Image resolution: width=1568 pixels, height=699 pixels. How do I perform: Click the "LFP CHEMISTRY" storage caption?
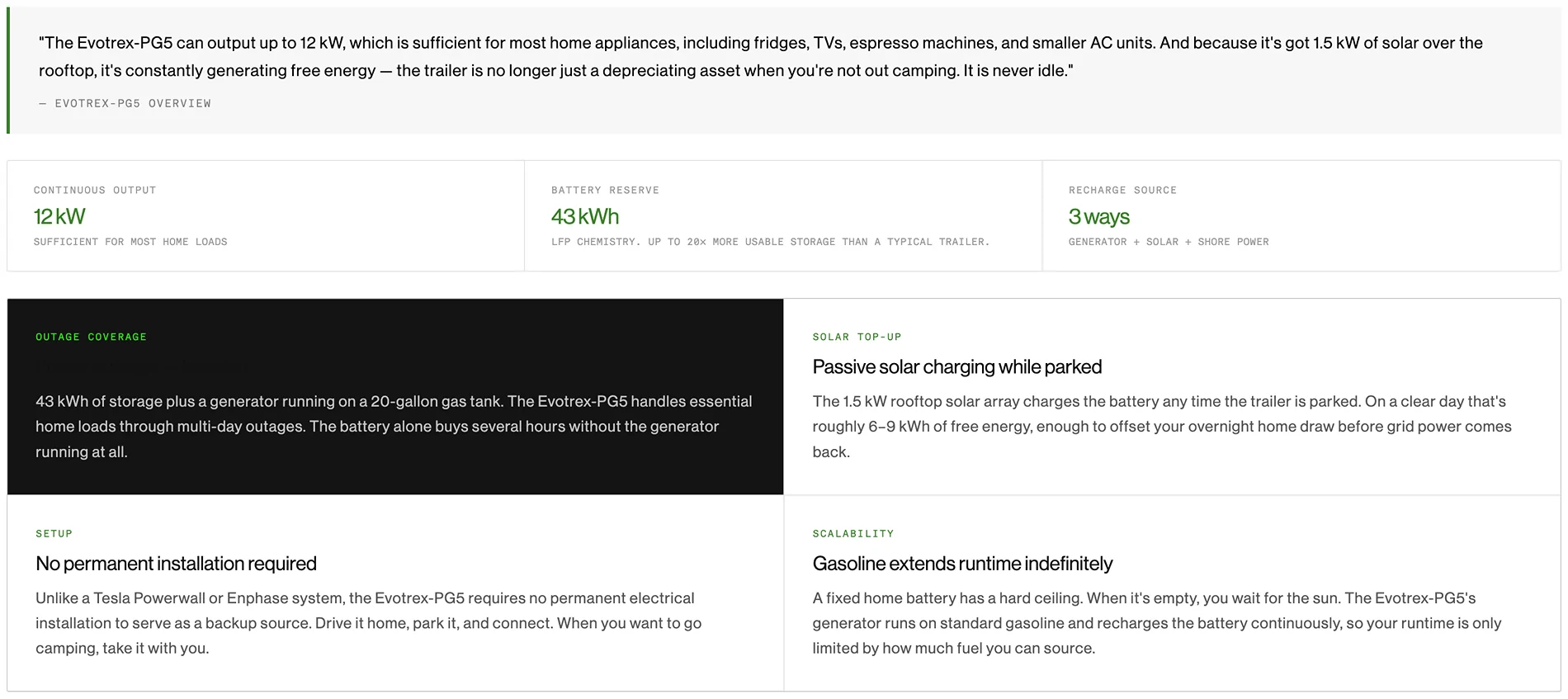click(x=770, y=242)
